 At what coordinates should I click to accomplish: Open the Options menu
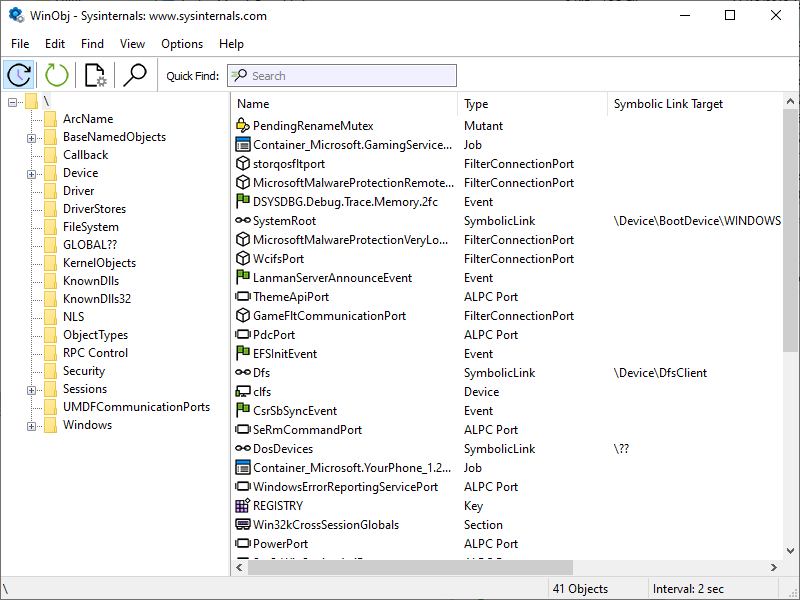tap(182, 44)
